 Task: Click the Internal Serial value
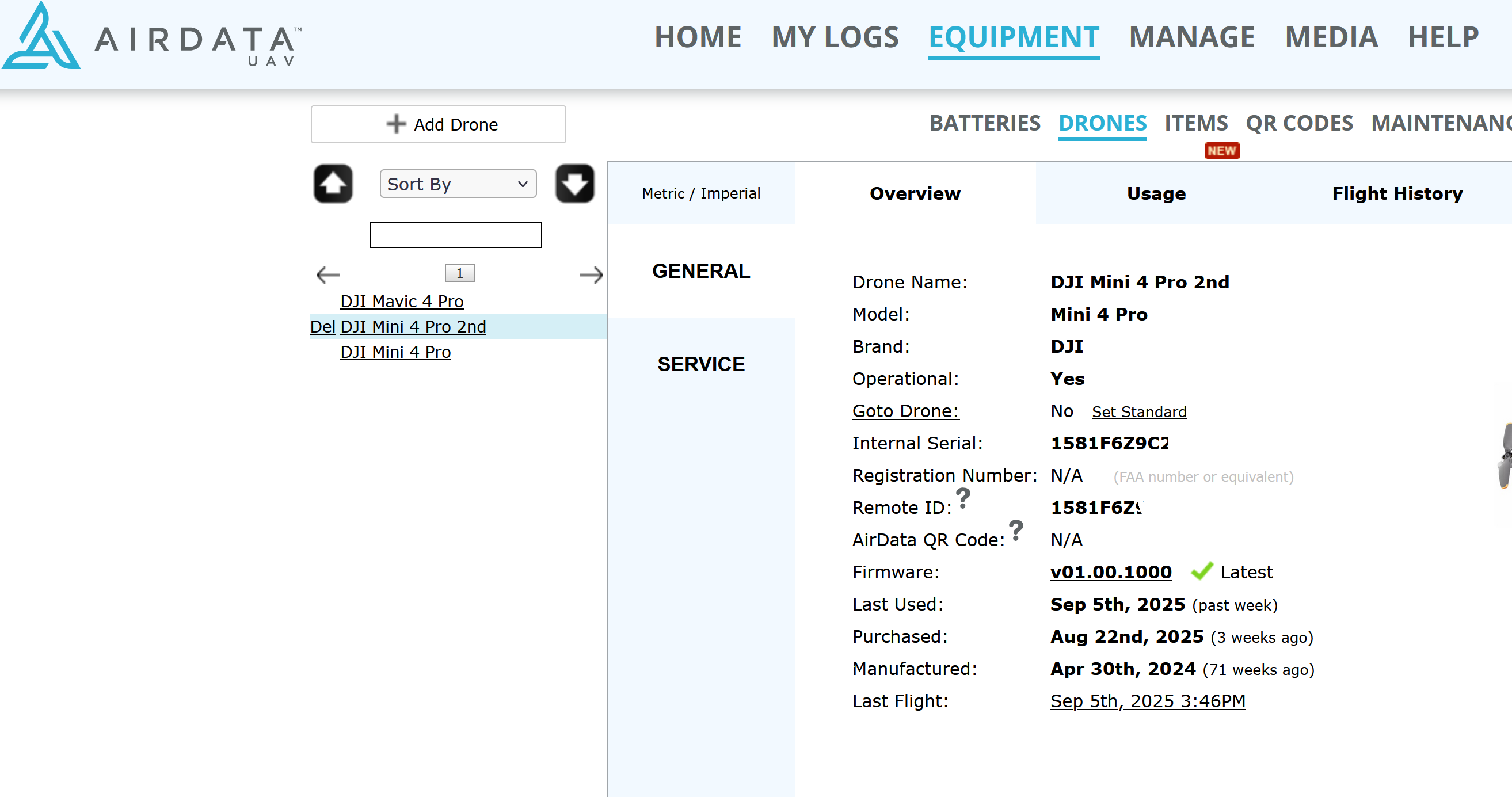[1109, 443]
